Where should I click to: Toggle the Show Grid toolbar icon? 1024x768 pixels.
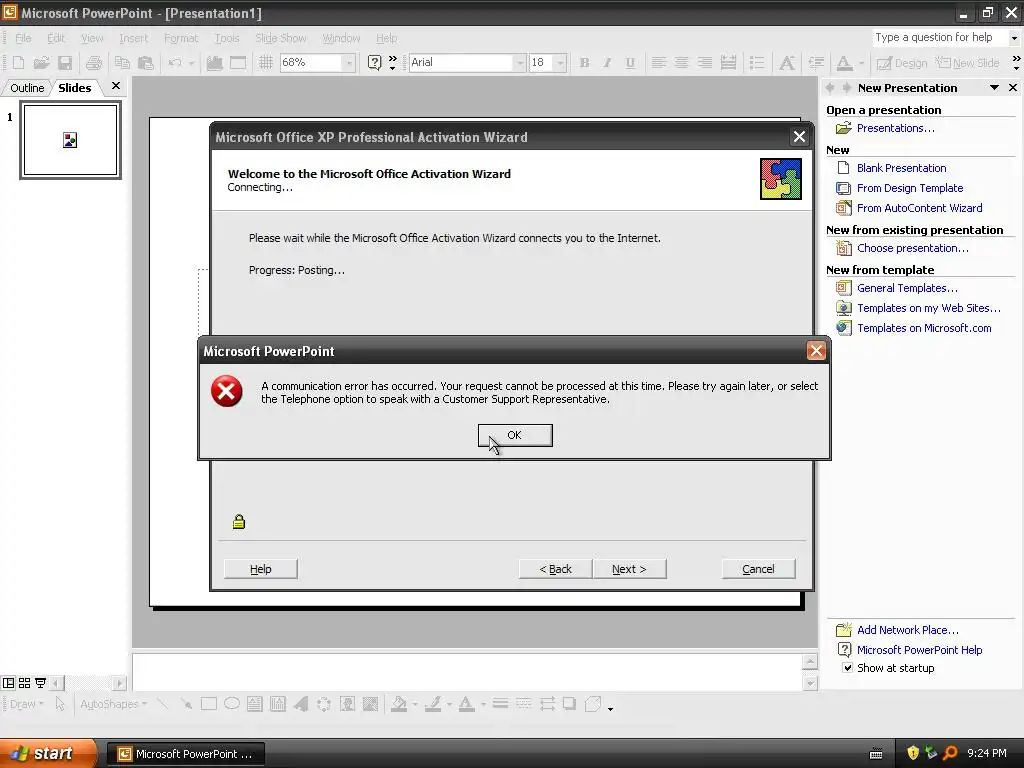click(x=266, y=63)
